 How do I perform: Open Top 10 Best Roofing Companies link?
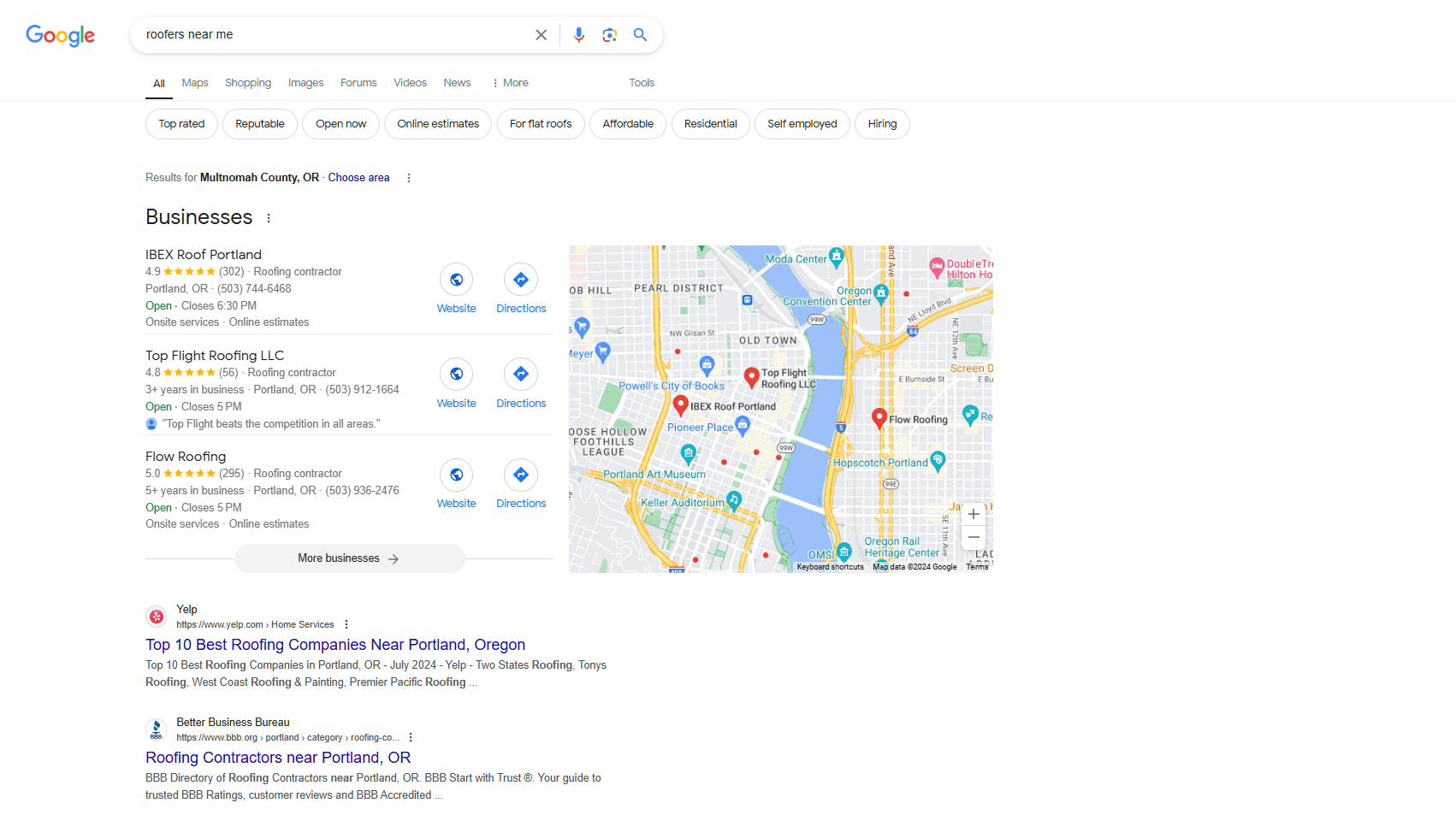pyautogui.click(x=335, y=645)
